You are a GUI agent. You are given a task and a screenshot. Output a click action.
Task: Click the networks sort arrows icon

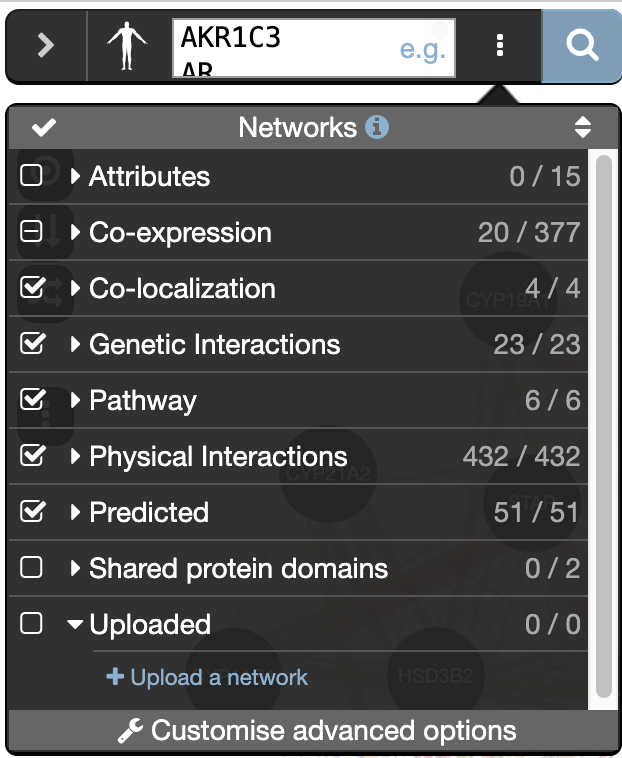tap(583, 128)
